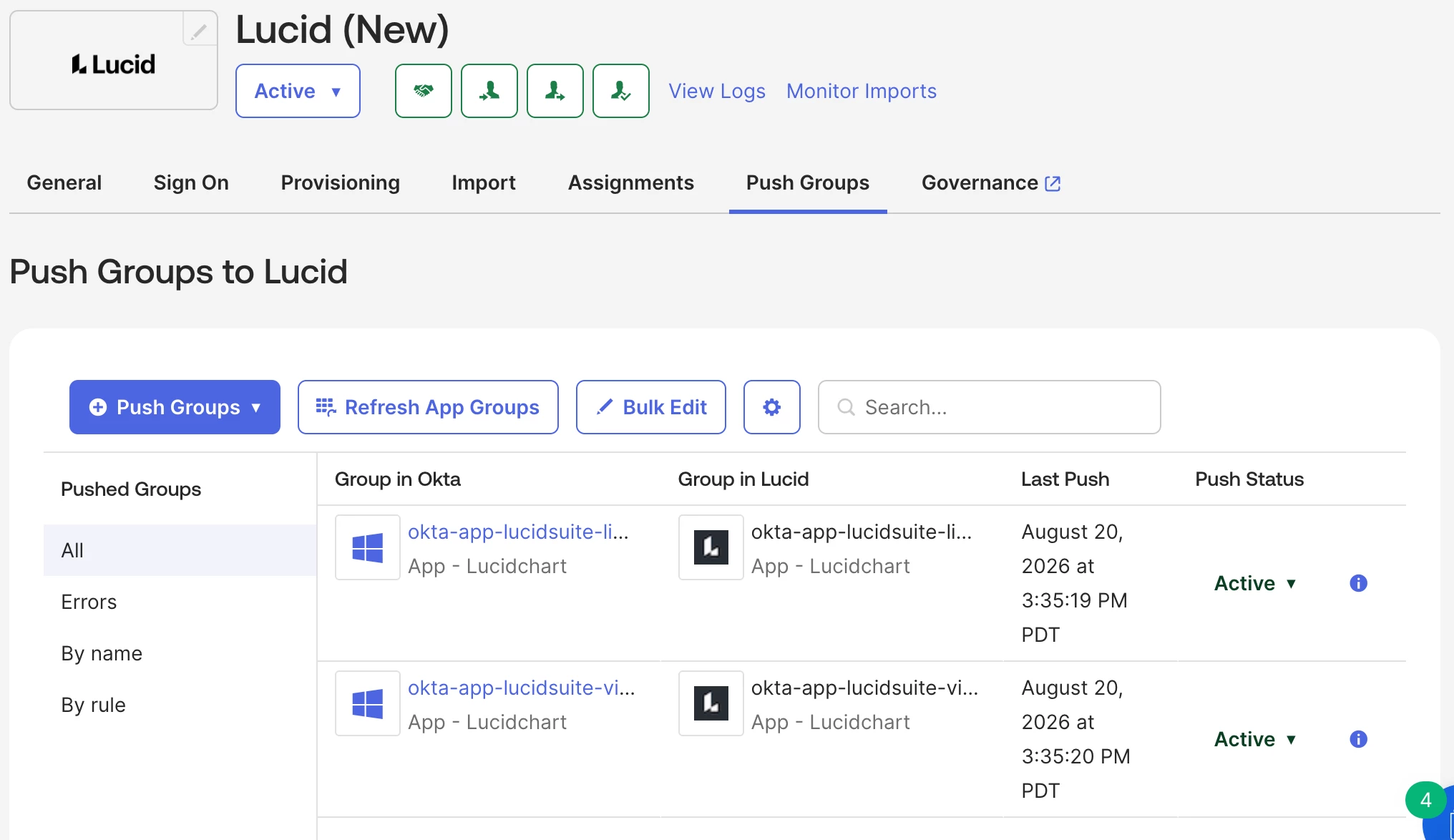Click the Lucid (New) app title

[x=343, y=30]
